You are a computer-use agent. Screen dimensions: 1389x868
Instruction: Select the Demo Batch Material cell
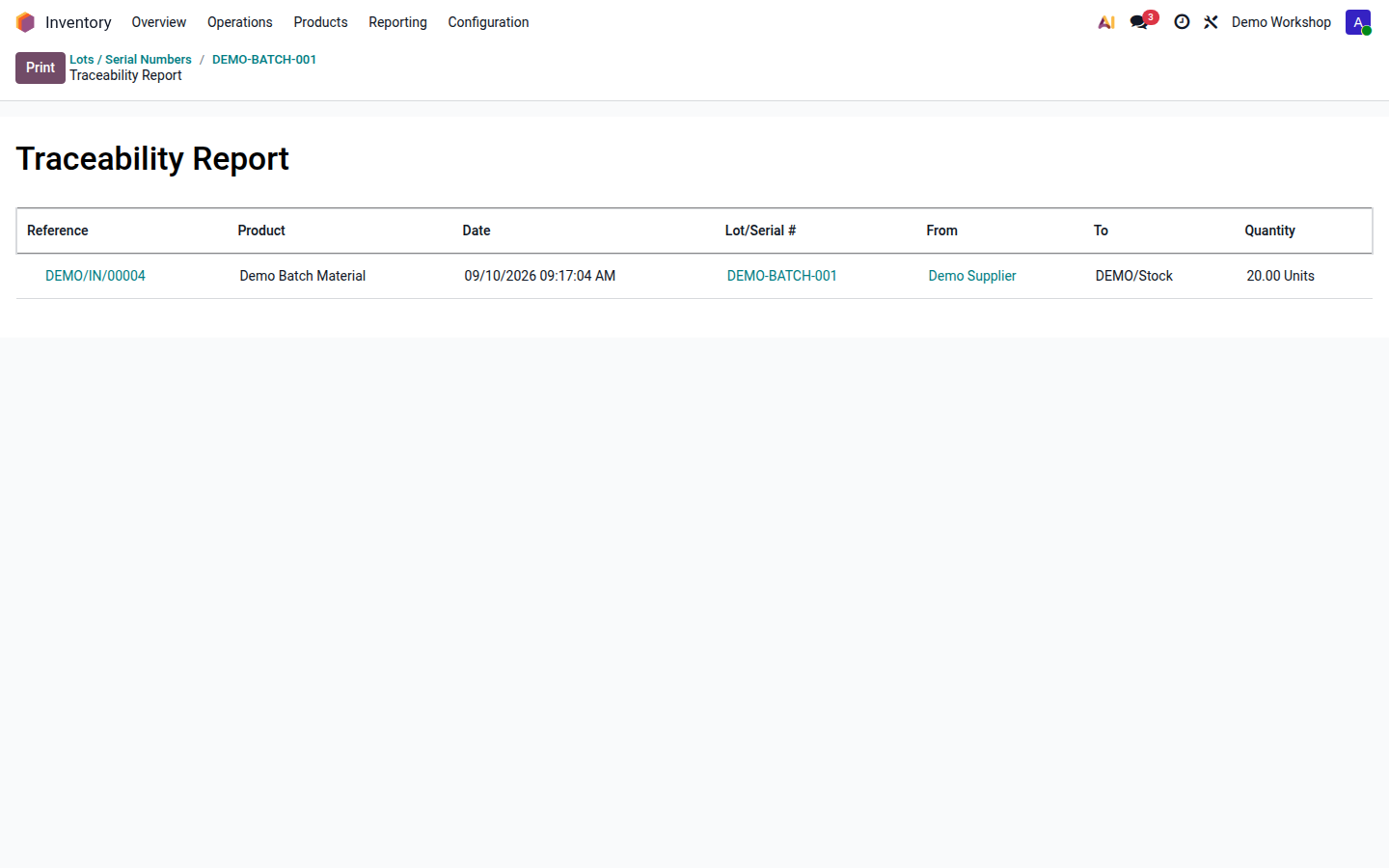303,276
